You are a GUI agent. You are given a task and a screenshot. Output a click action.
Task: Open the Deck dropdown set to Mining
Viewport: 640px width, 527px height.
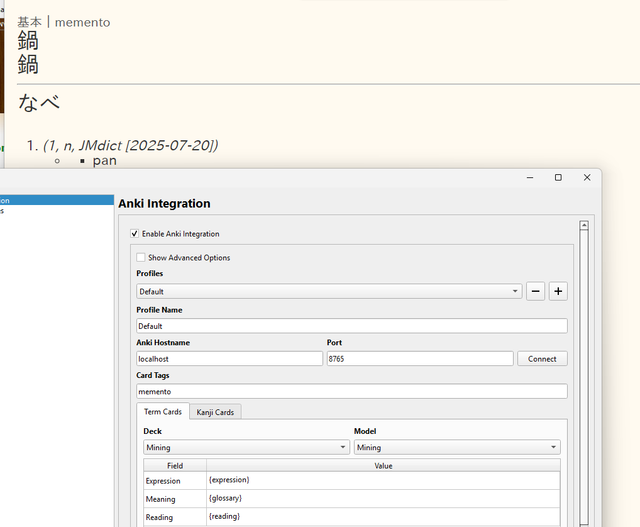[x=247, y=447]
